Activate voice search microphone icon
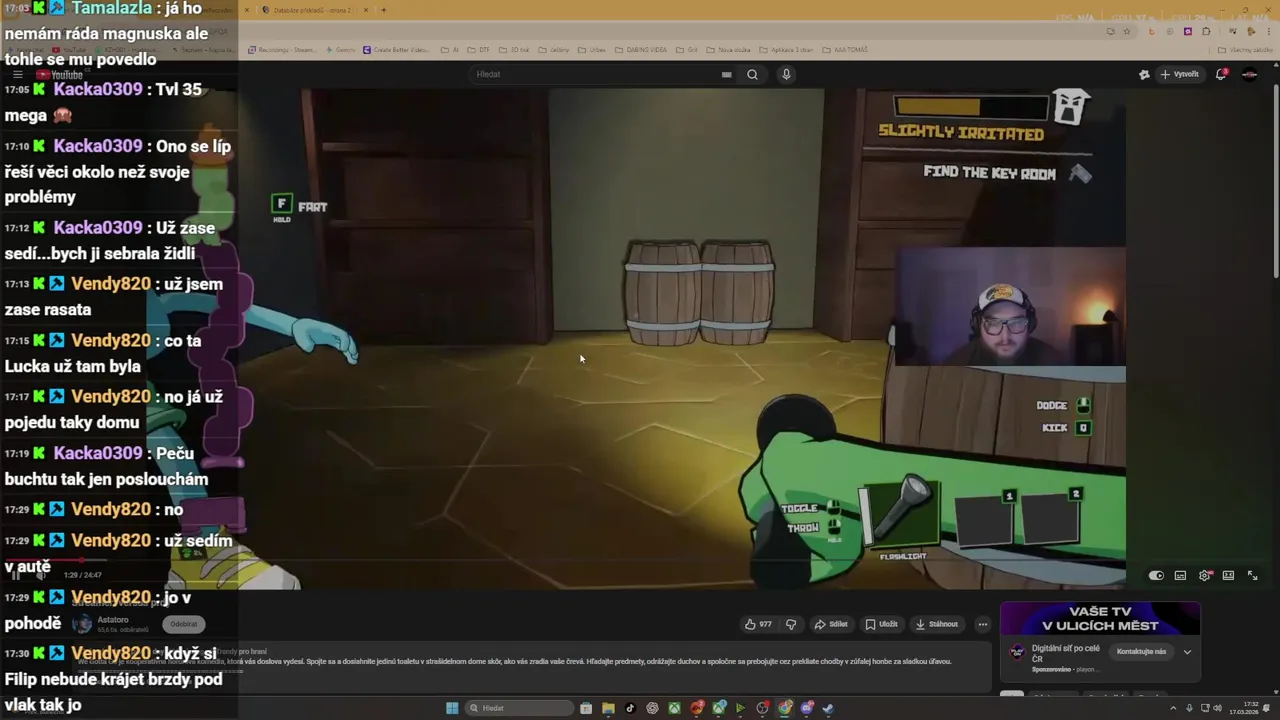Viewport: 1280px width, 720px height. pos(786,74)
